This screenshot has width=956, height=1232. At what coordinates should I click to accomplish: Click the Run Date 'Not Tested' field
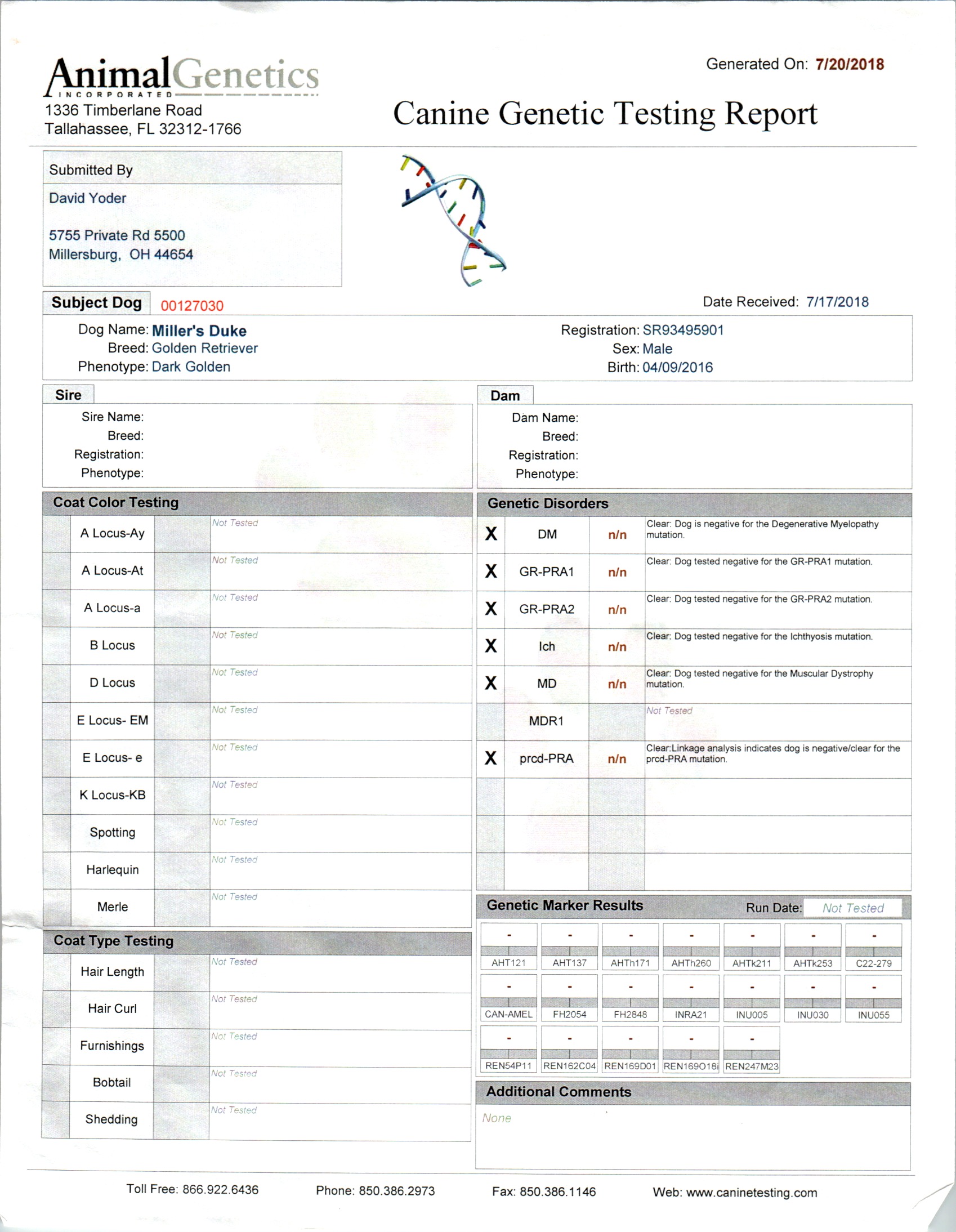(x=852, y=908)
